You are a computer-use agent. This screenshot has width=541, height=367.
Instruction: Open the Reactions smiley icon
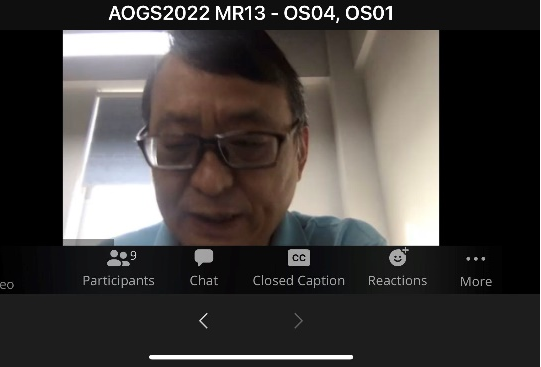click(397, 258)
